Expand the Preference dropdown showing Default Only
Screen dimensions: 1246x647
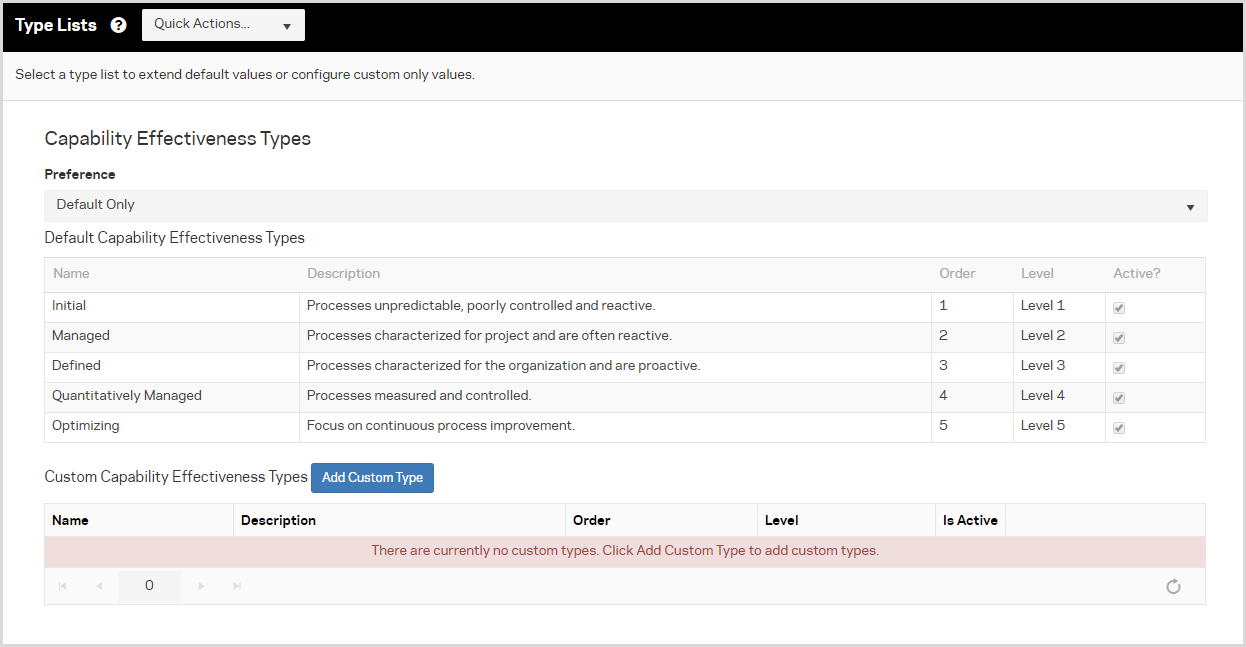[x=625, y=206]
